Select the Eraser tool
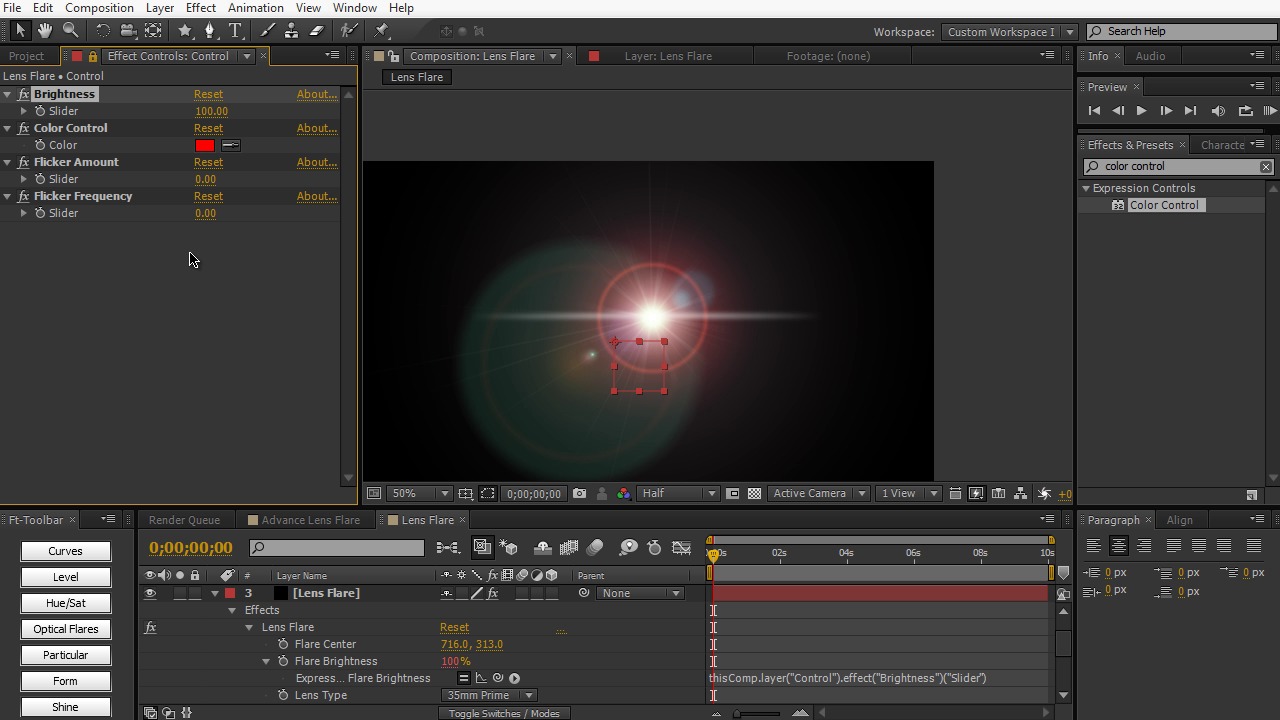1280x720 pixels. point(317,31)
